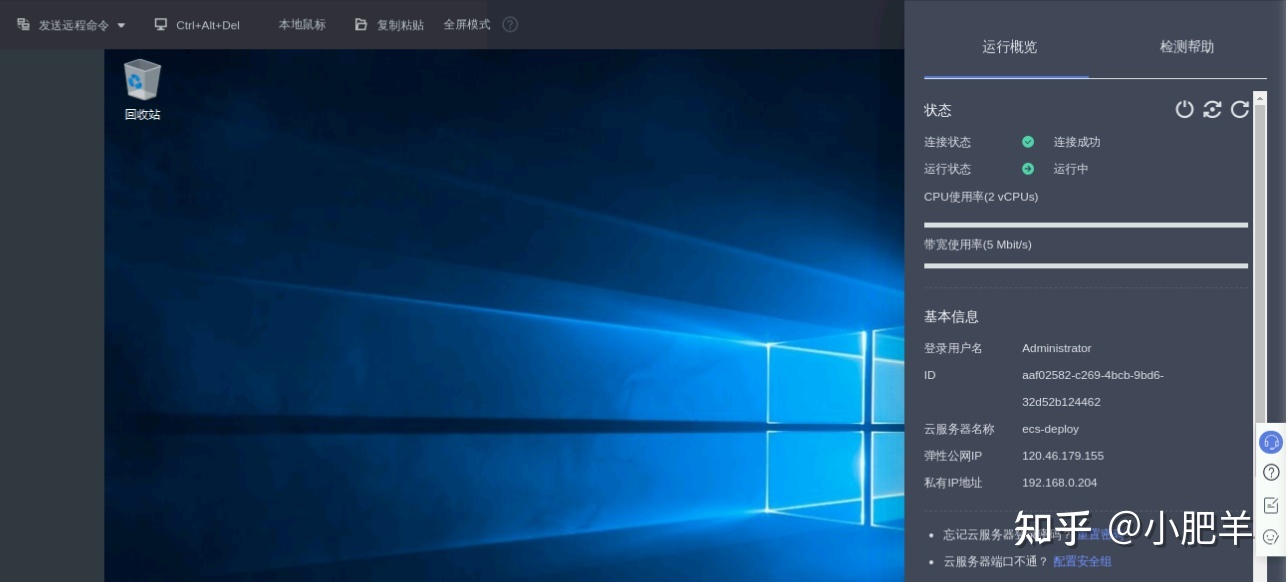Click the 复制粘贴 clipboard icon
1288x582 pixels.
360,24
